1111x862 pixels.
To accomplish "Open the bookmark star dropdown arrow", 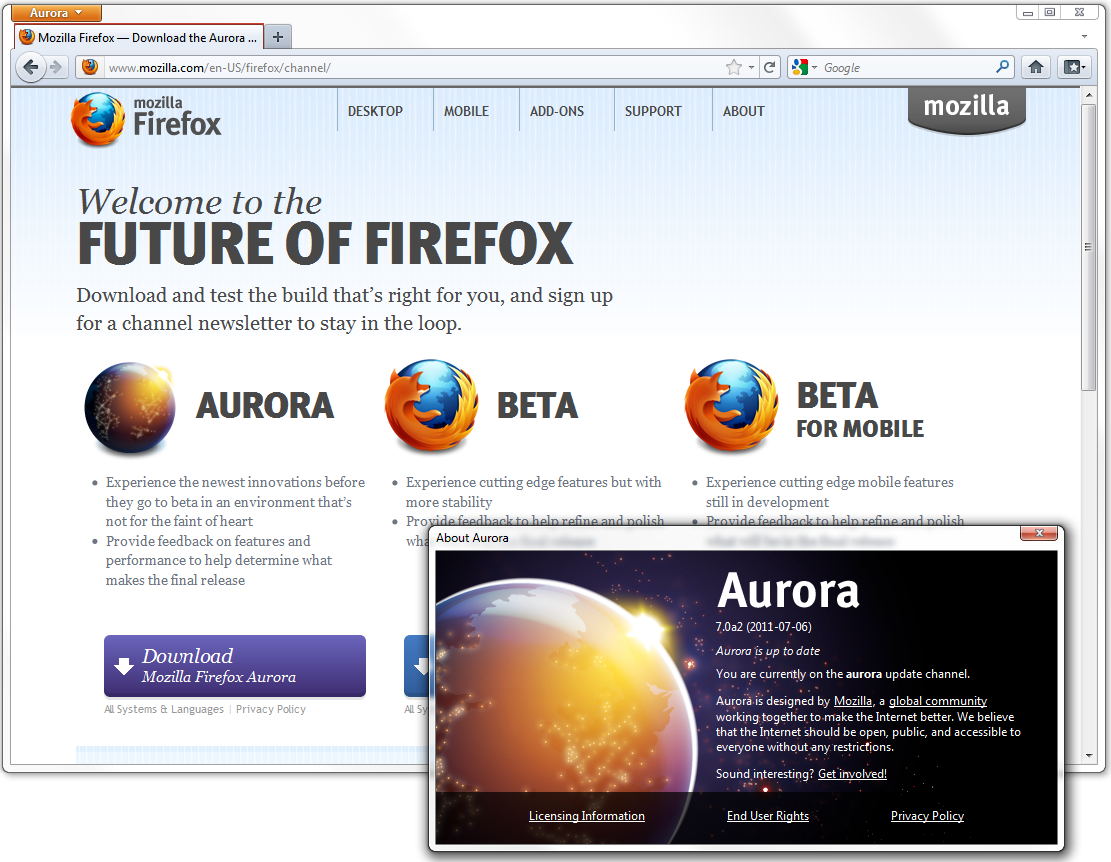I will [x=750, y=67].
